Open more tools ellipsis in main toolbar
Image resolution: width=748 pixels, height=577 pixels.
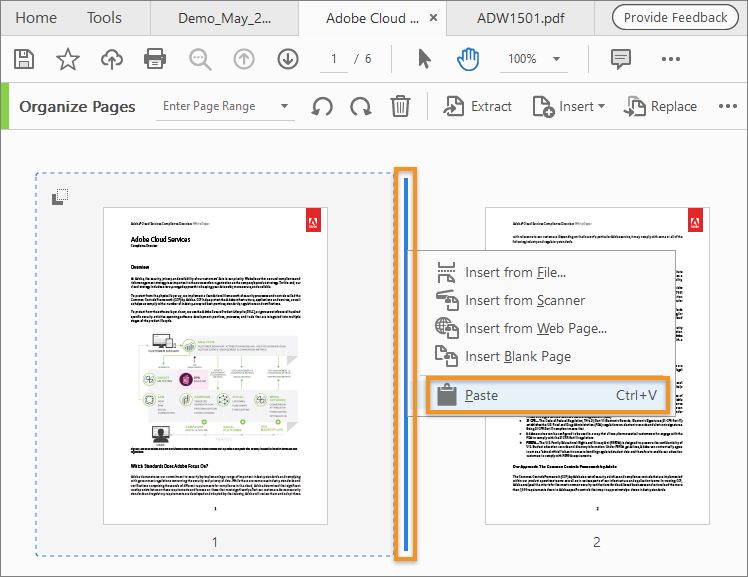point(671,59)
